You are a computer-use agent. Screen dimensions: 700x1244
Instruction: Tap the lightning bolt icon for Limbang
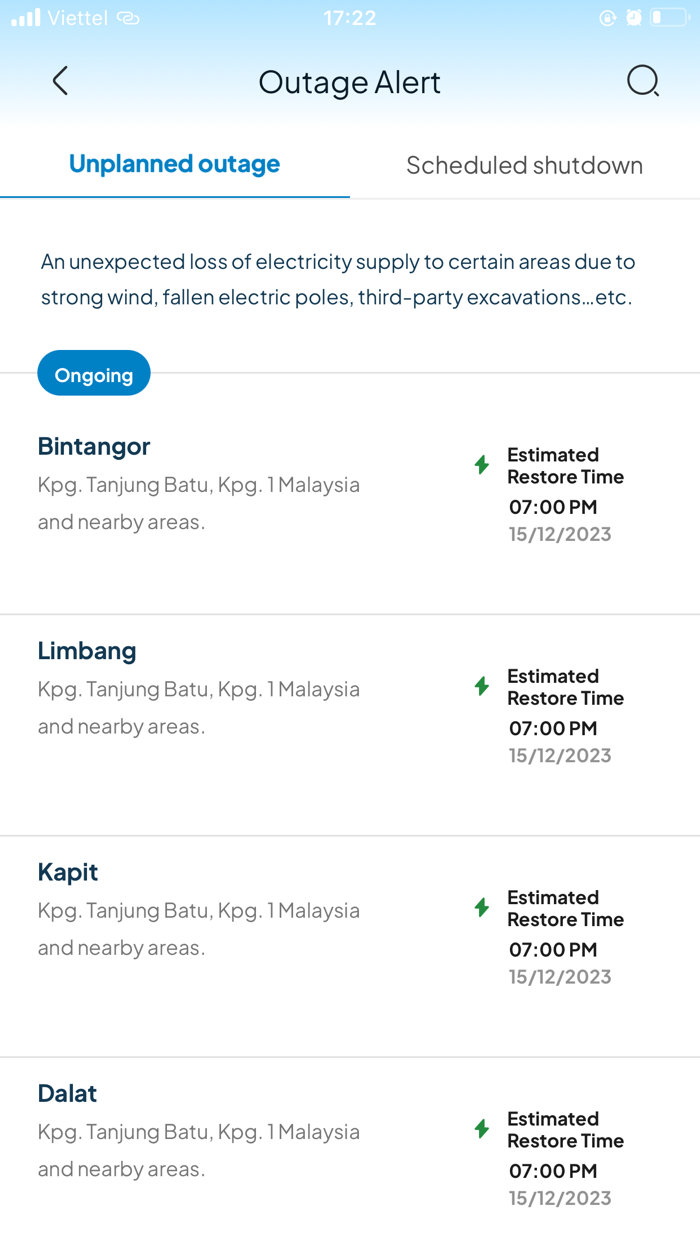[482, 686]
